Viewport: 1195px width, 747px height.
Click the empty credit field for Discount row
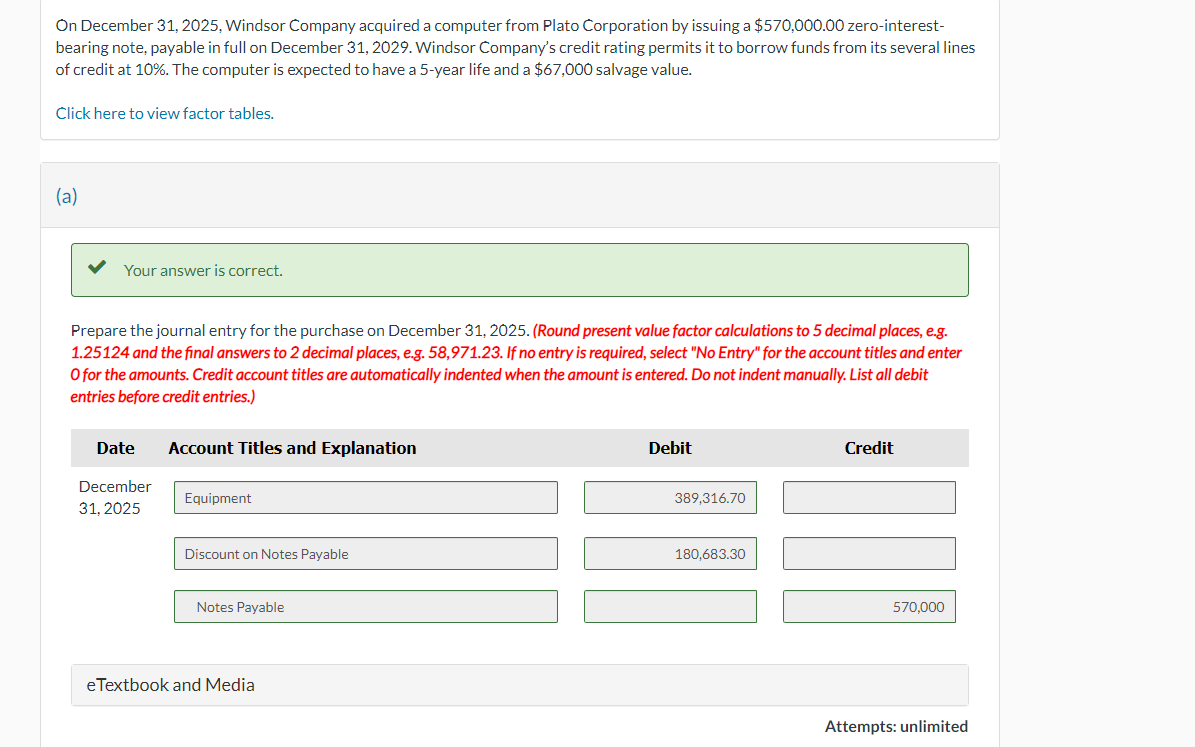(x=870, y=554)
